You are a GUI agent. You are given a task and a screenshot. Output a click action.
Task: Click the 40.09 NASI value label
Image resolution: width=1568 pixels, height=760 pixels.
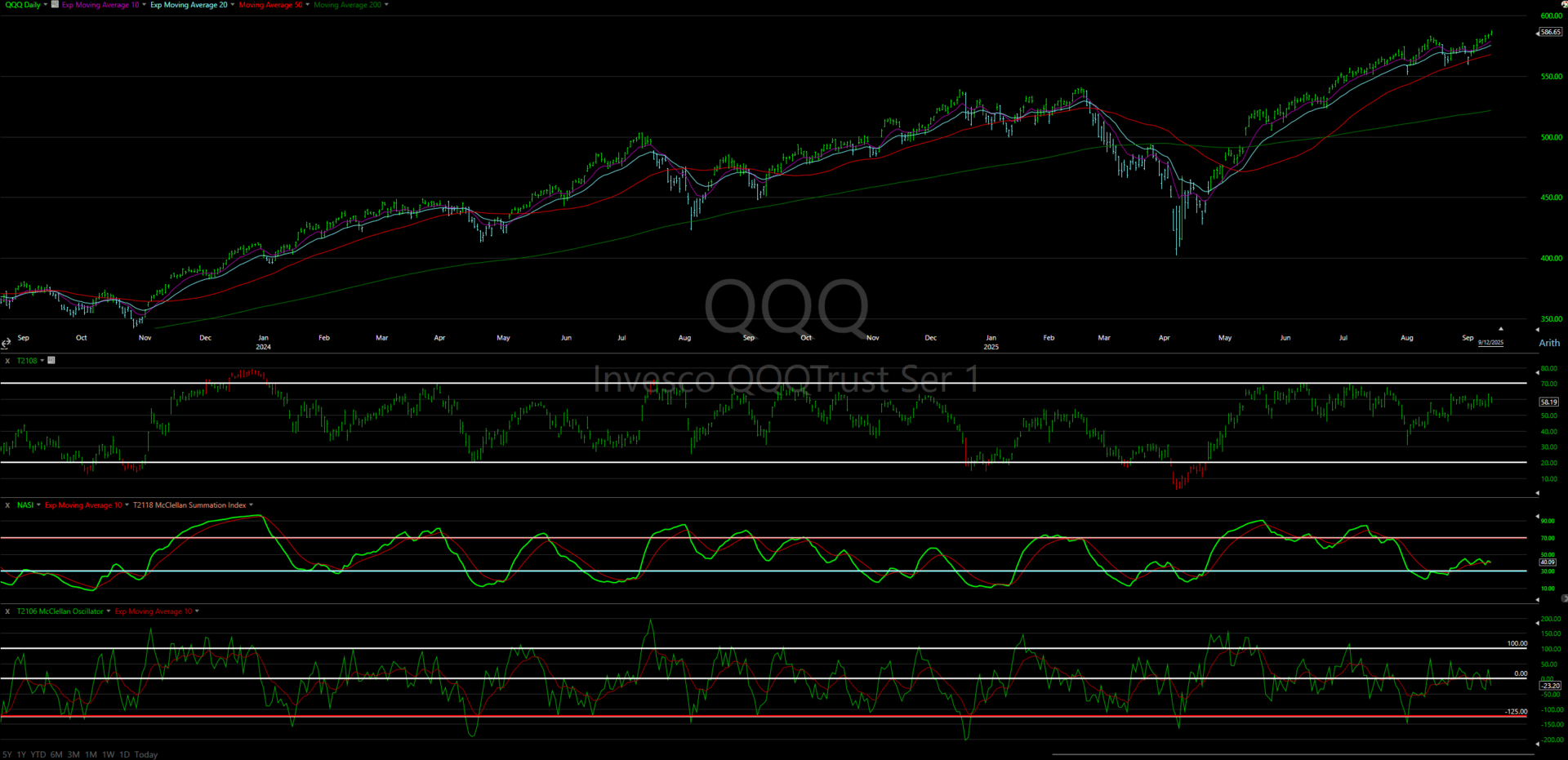[1548, 562]
